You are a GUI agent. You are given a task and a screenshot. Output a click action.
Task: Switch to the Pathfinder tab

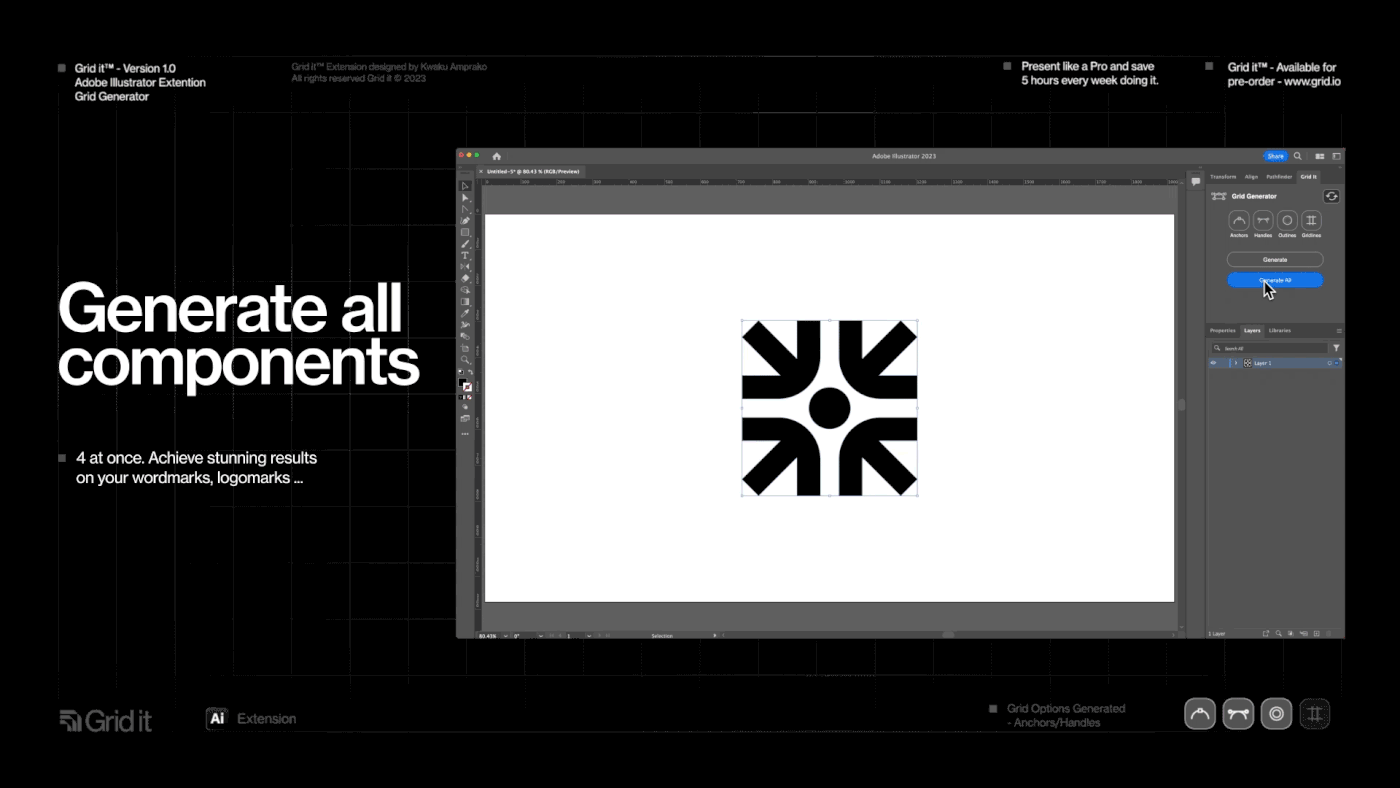click(1279, 176)
